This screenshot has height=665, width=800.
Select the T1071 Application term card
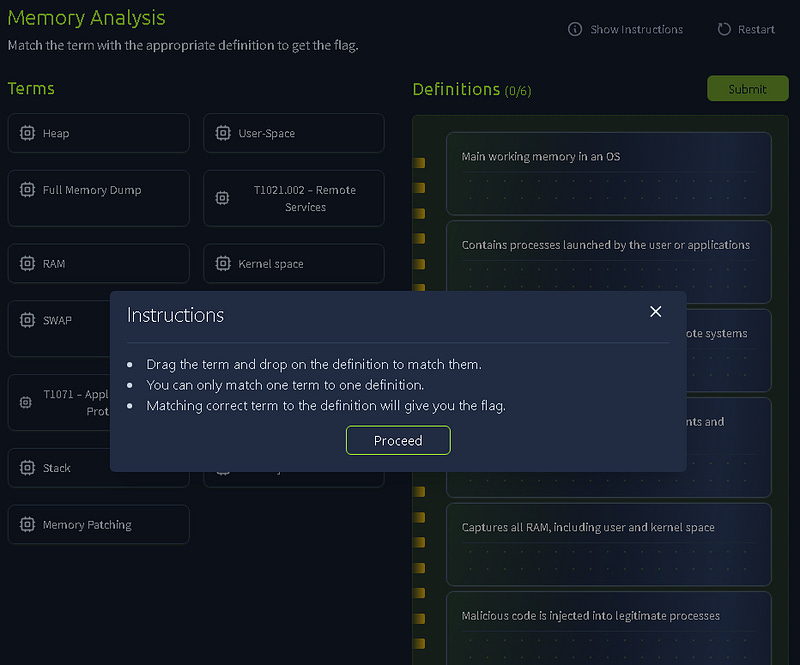click(x=59, y=403)
